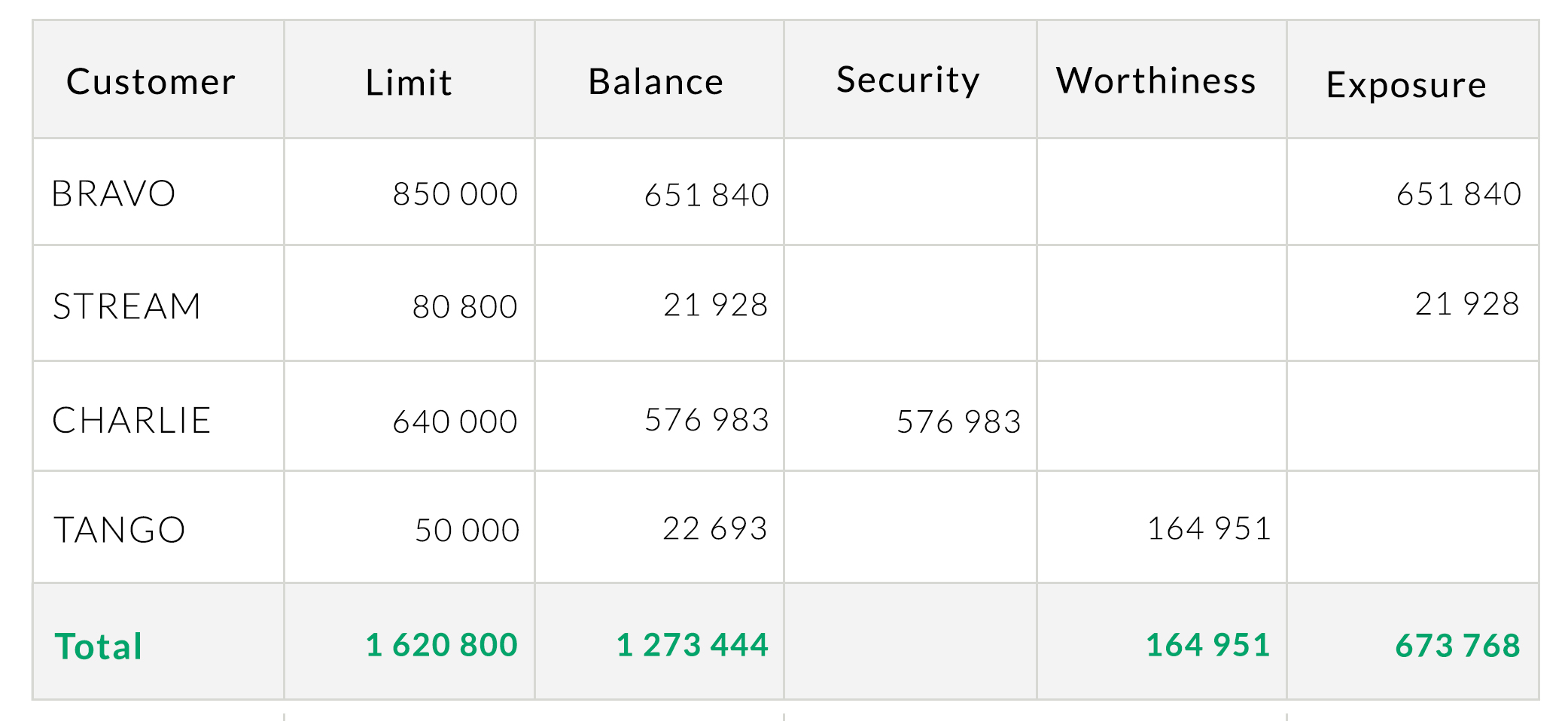This screenshot has width=1568, height=721.
Task: Select the TANGO customer cell
Action: pyautogui.click(x=120, y=530)
